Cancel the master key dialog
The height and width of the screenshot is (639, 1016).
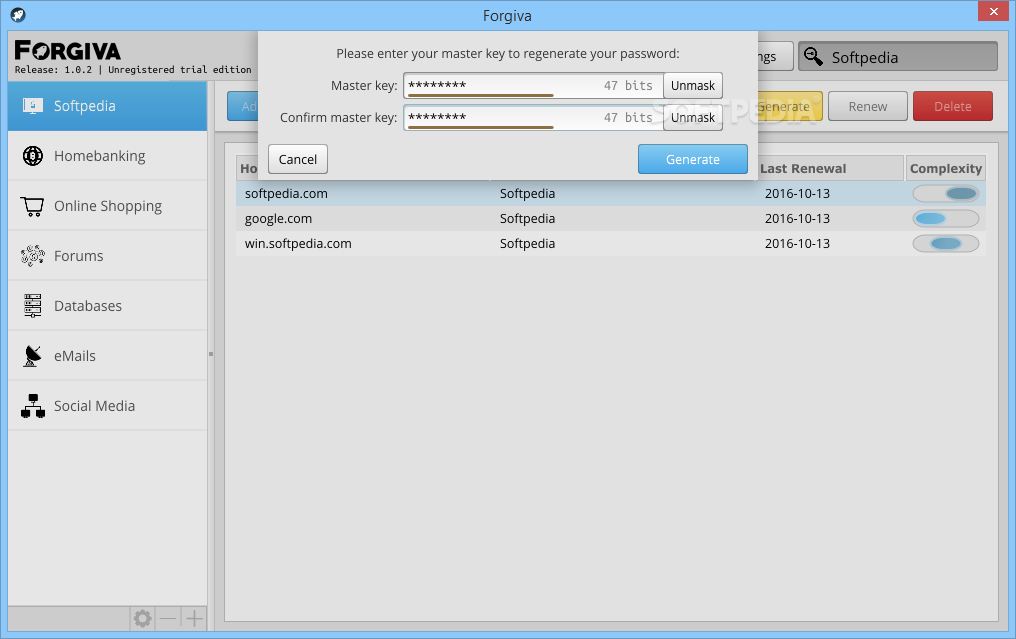click(297, 159)
